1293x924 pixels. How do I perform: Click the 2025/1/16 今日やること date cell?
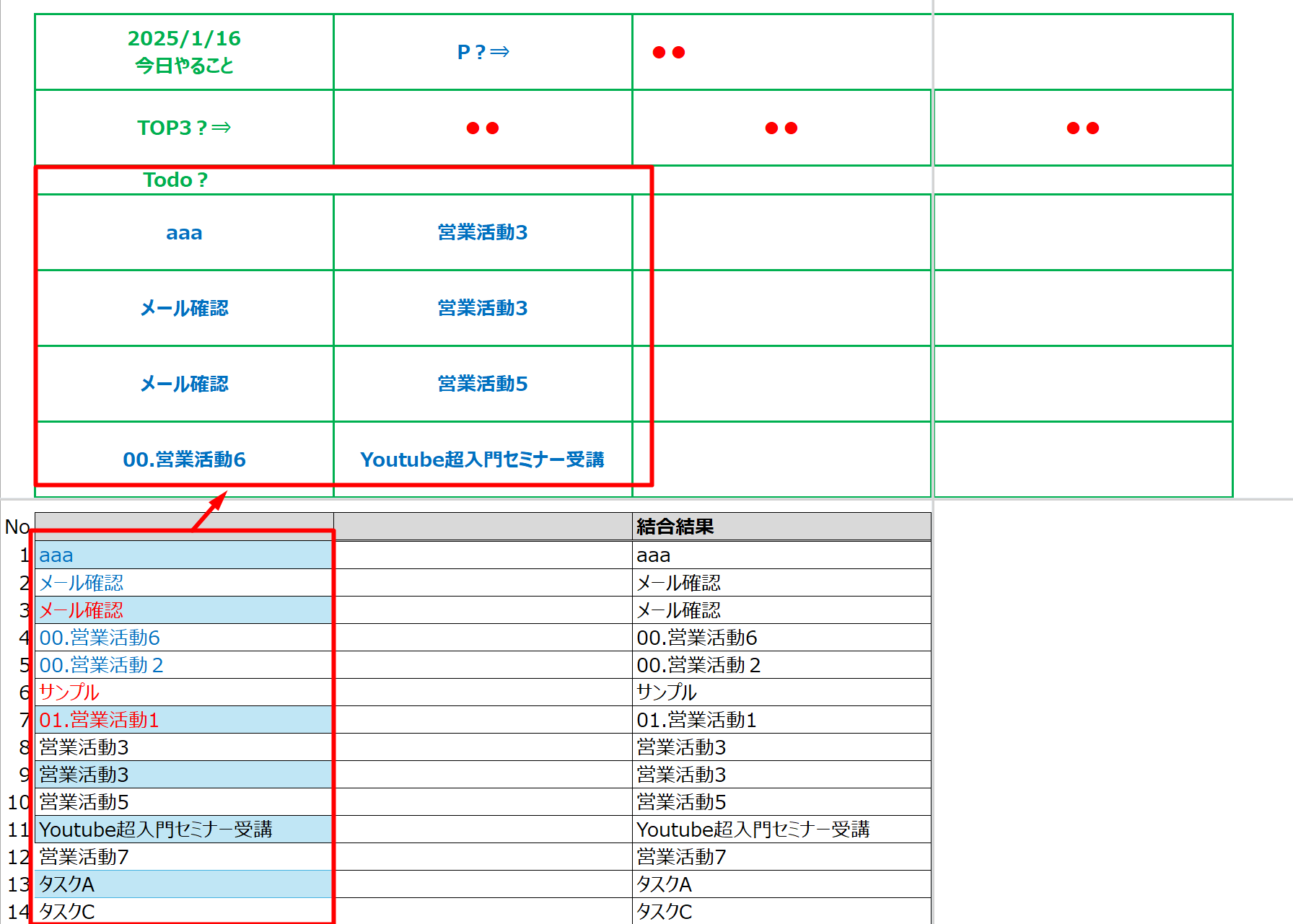184,52
